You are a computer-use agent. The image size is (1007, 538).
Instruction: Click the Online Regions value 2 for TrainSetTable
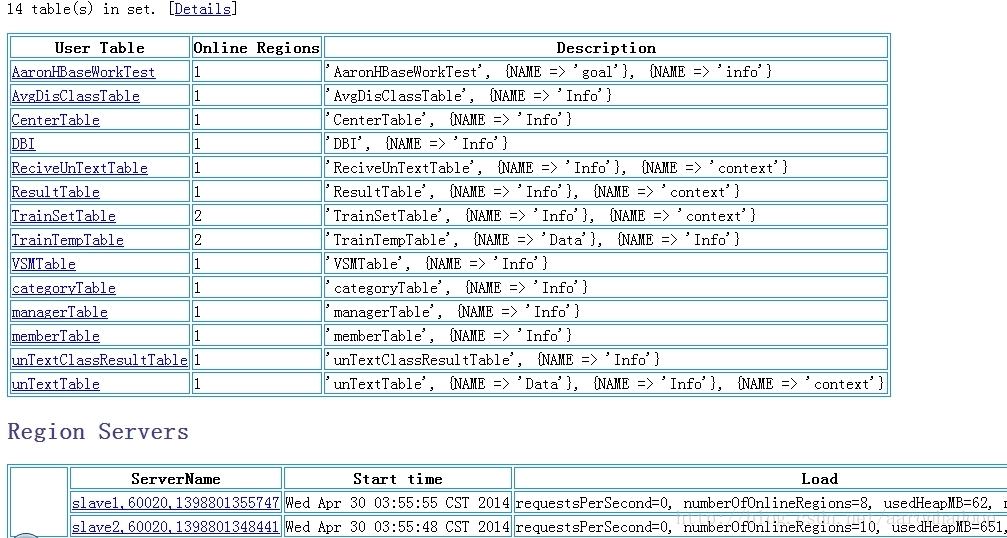tap(257, 216)
